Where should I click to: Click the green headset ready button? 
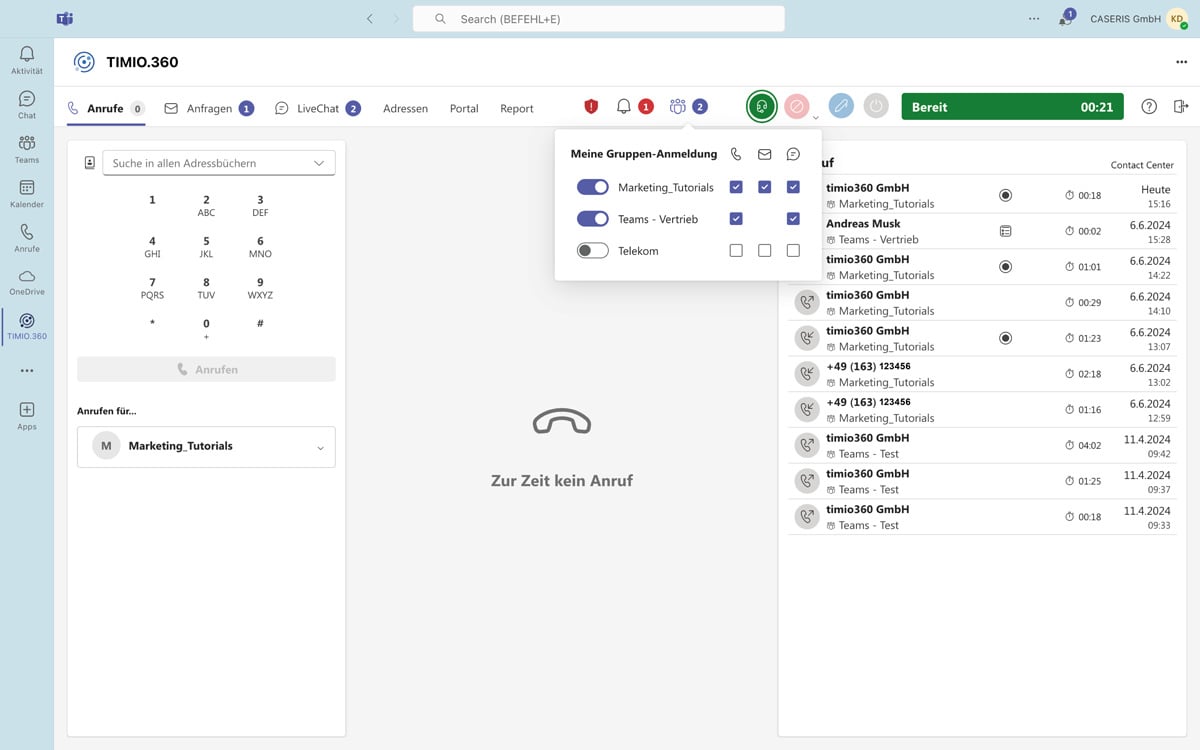[x=762, y=106]
